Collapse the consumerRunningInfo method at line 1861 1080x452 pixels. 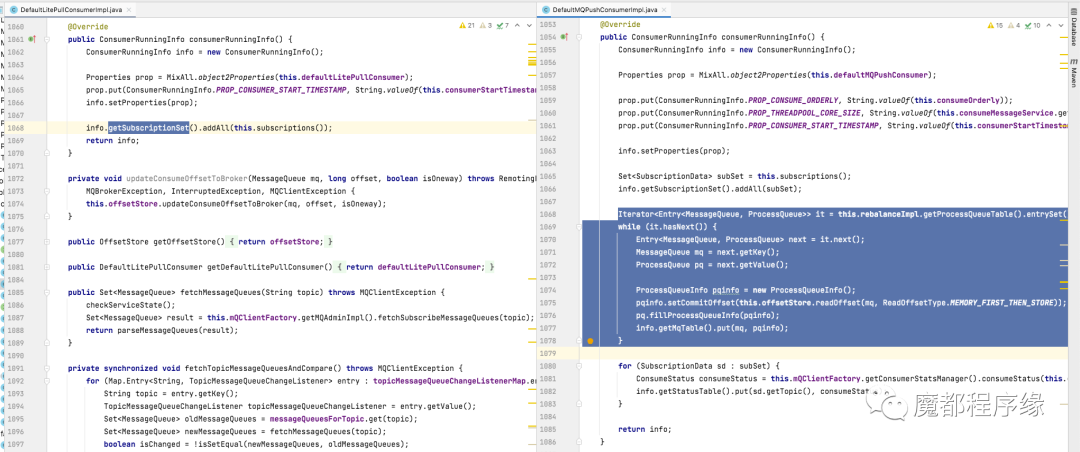point(48,39)
